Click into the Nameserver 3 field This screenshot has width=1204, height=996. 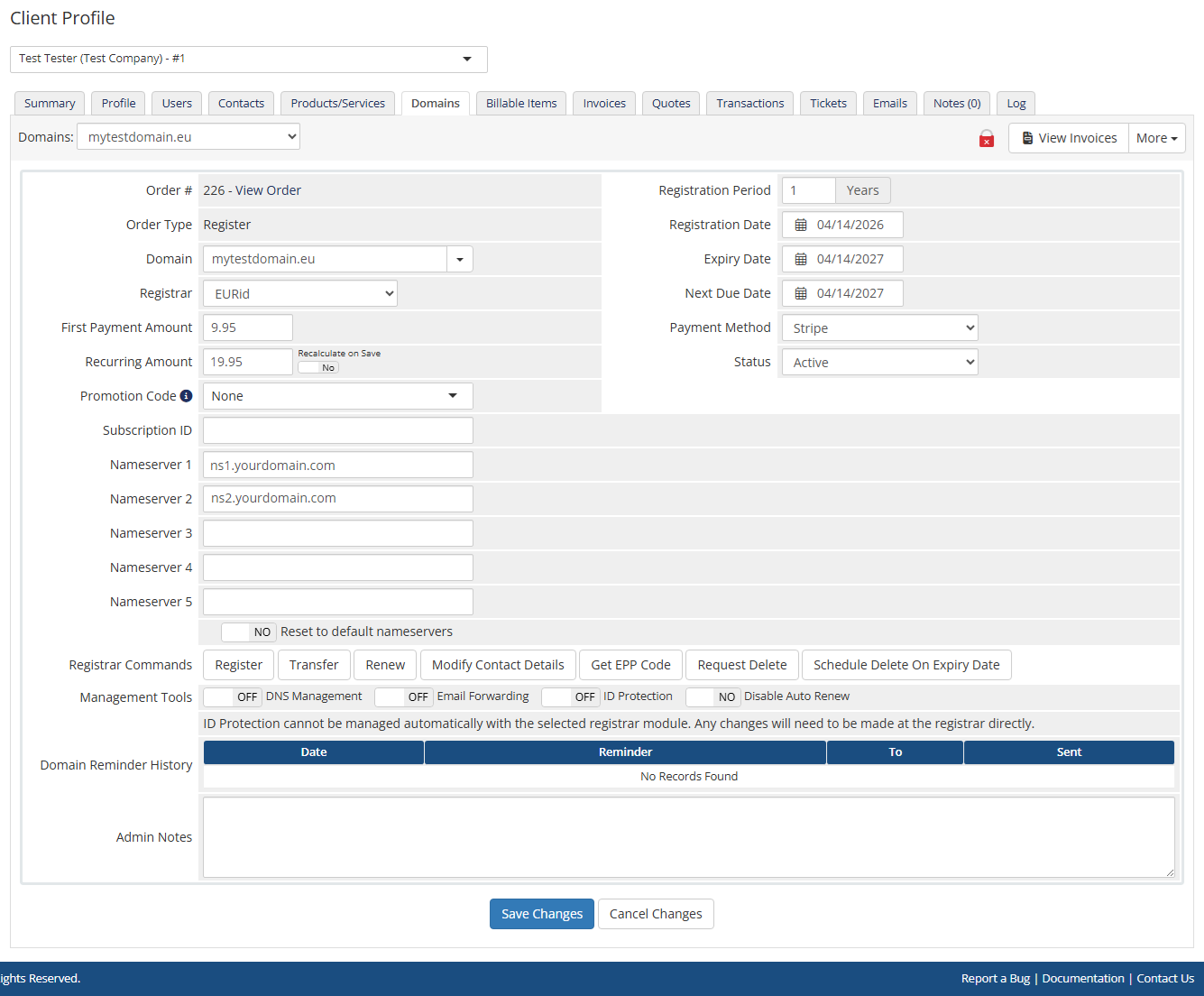click(x=338, y=533)
